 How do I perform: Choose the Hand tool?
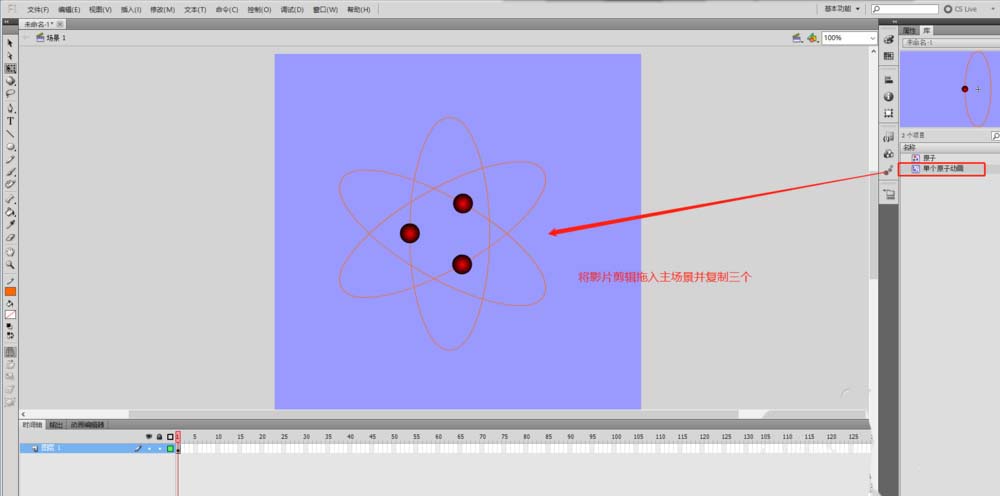point(11,251)
